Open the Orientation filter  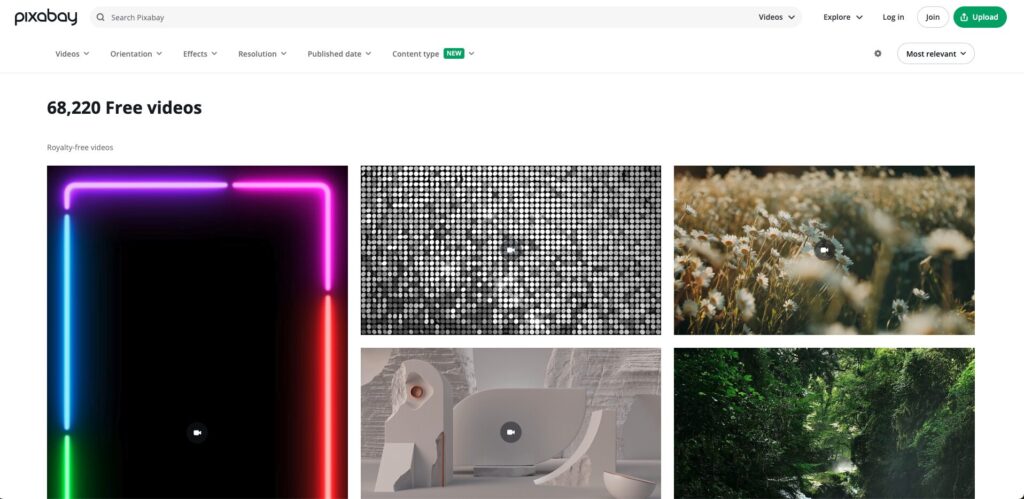pyautogui.click(x=136, y=54)
